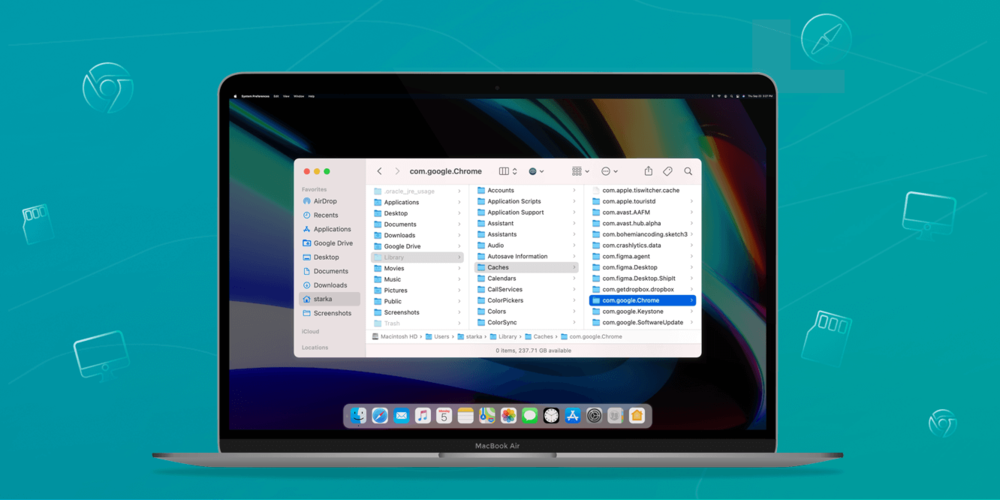Open App Store from the Dock

point(573,416)
